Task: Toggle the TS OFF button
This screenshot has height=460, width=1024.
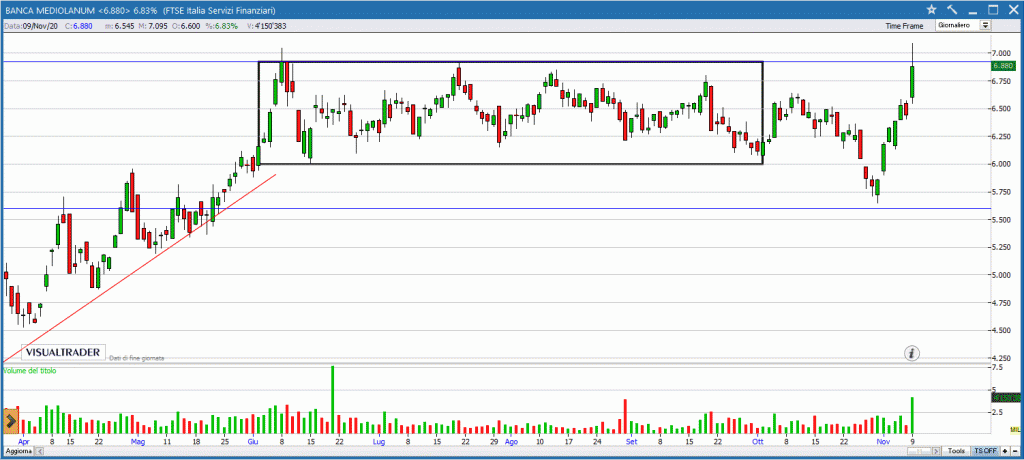Action: click(x=985, y=452)
